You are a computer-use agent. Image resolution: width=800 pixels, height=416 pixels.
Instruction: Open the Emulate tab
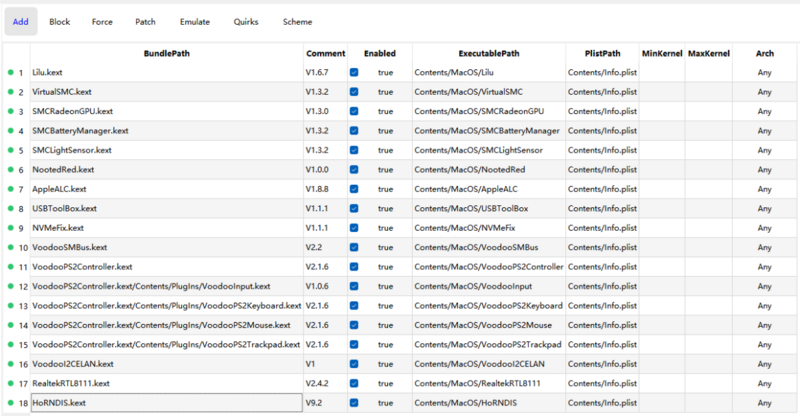click(195, 22)
